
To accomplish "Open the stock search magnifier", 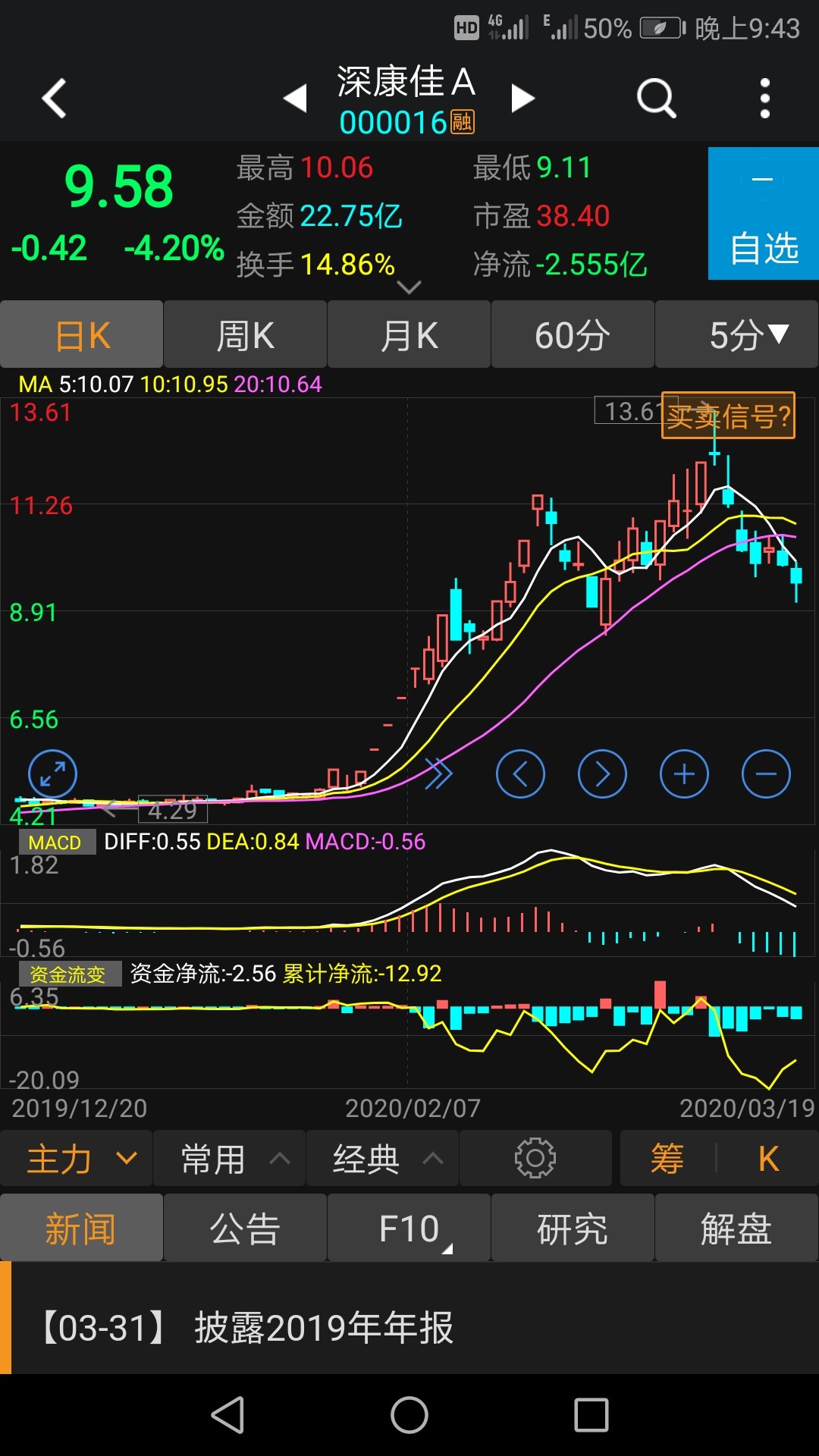I will point(656,98).
